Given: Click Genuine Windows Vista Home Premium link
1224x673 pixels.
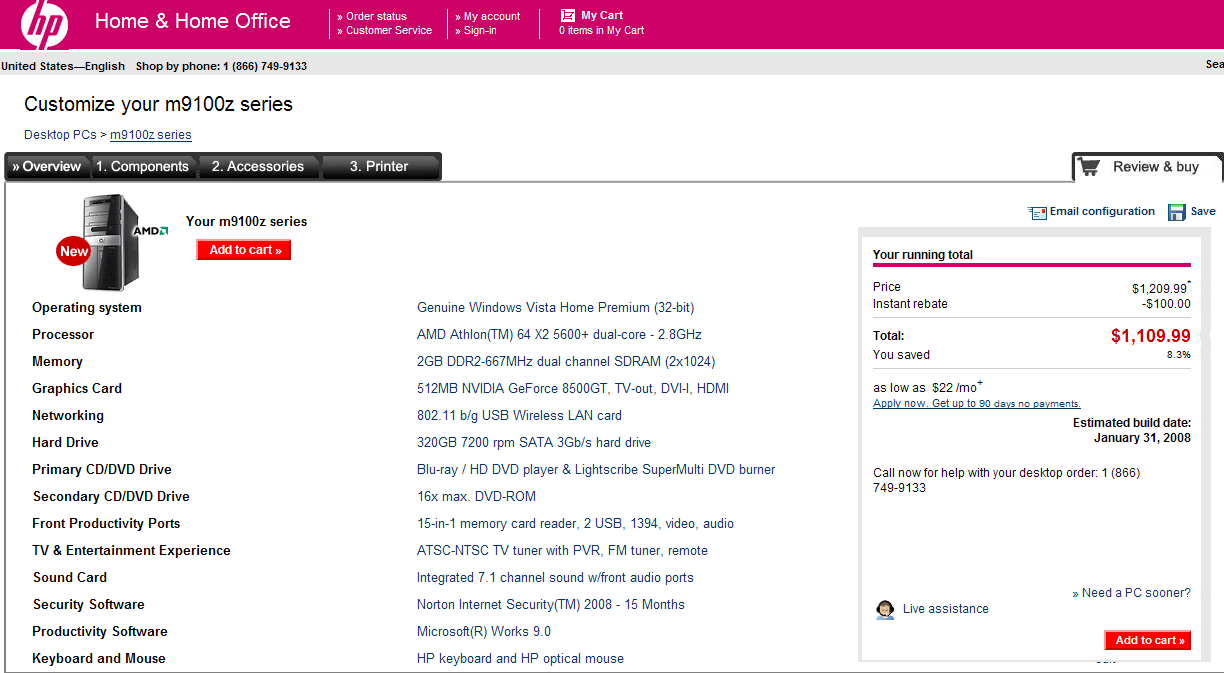Looking at the screenshot, I should 555,308.
